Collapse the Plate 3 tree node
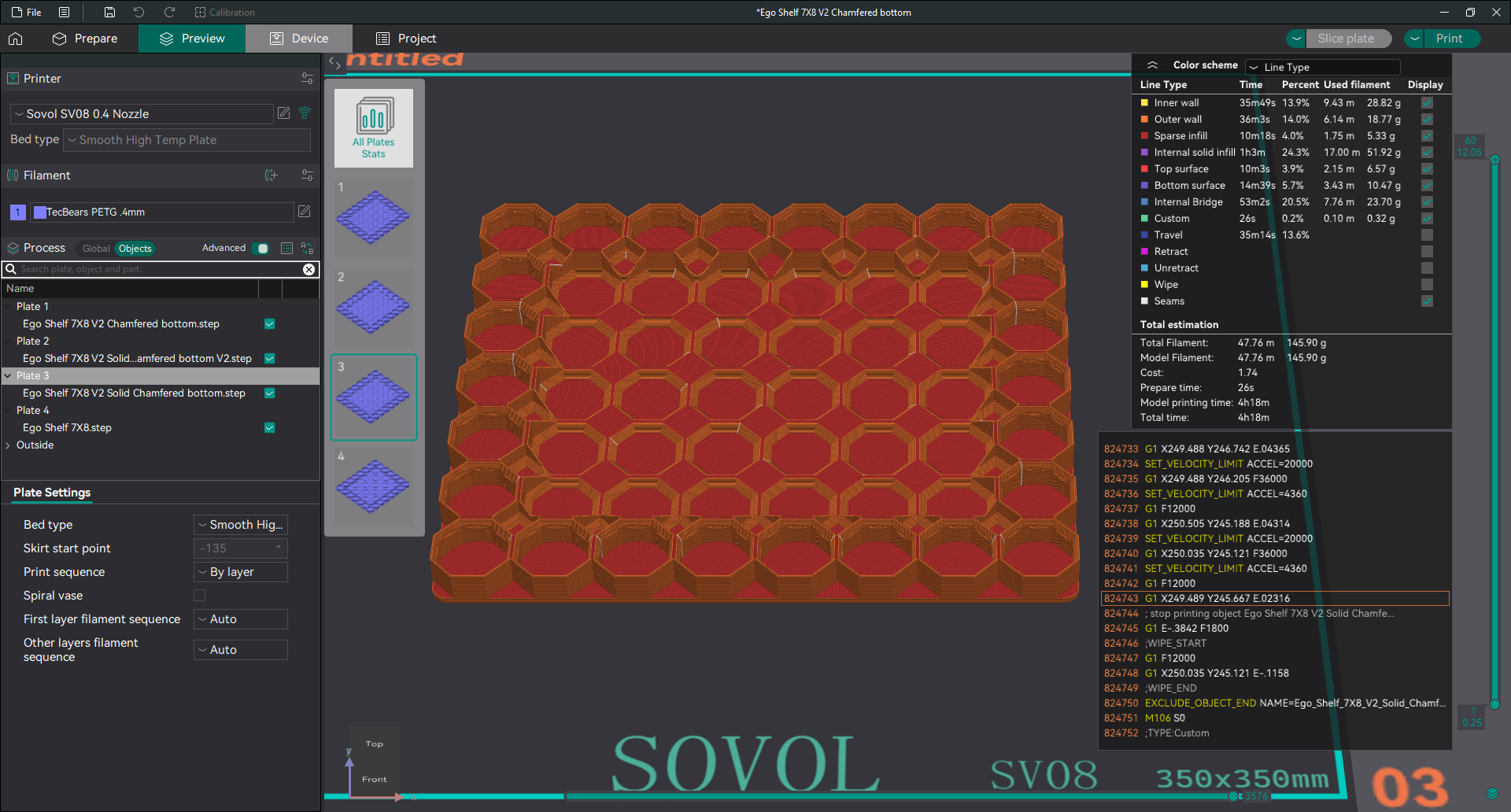The height and width of the screenshot is (812, 1511). tap(8, 376)
